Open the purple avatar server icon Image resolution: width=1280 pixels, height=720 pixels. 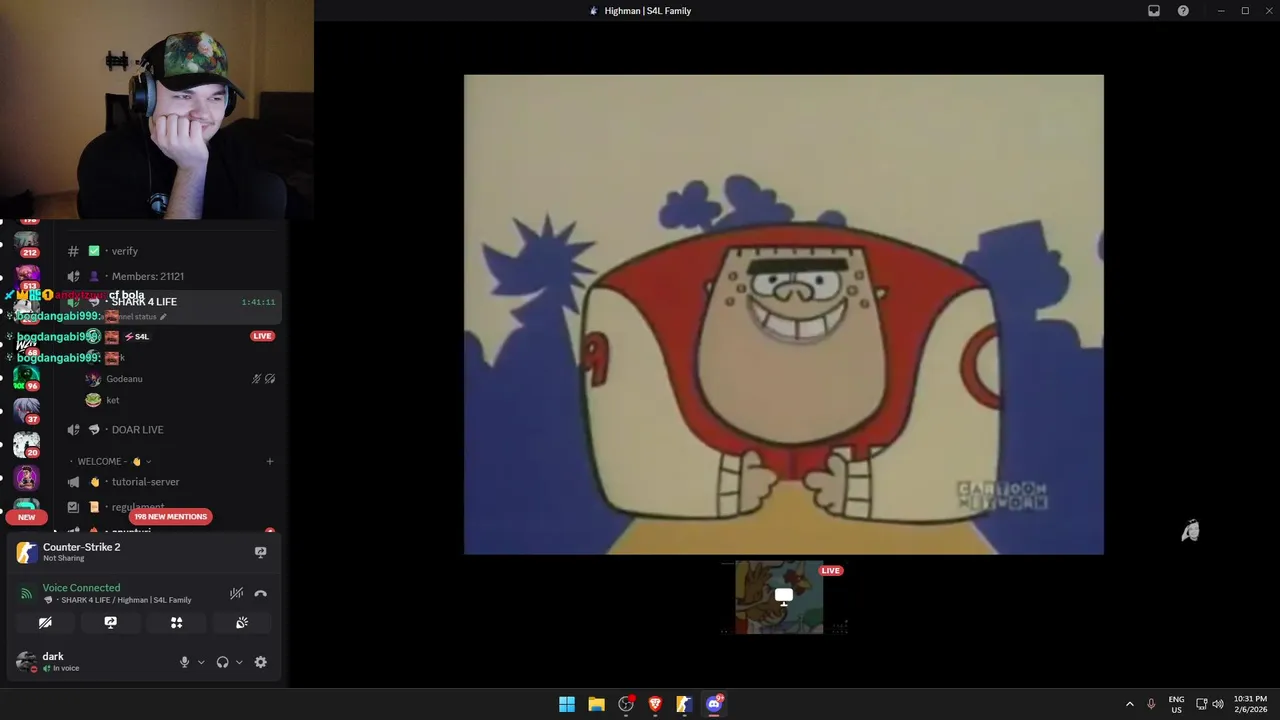pos(26,478)
